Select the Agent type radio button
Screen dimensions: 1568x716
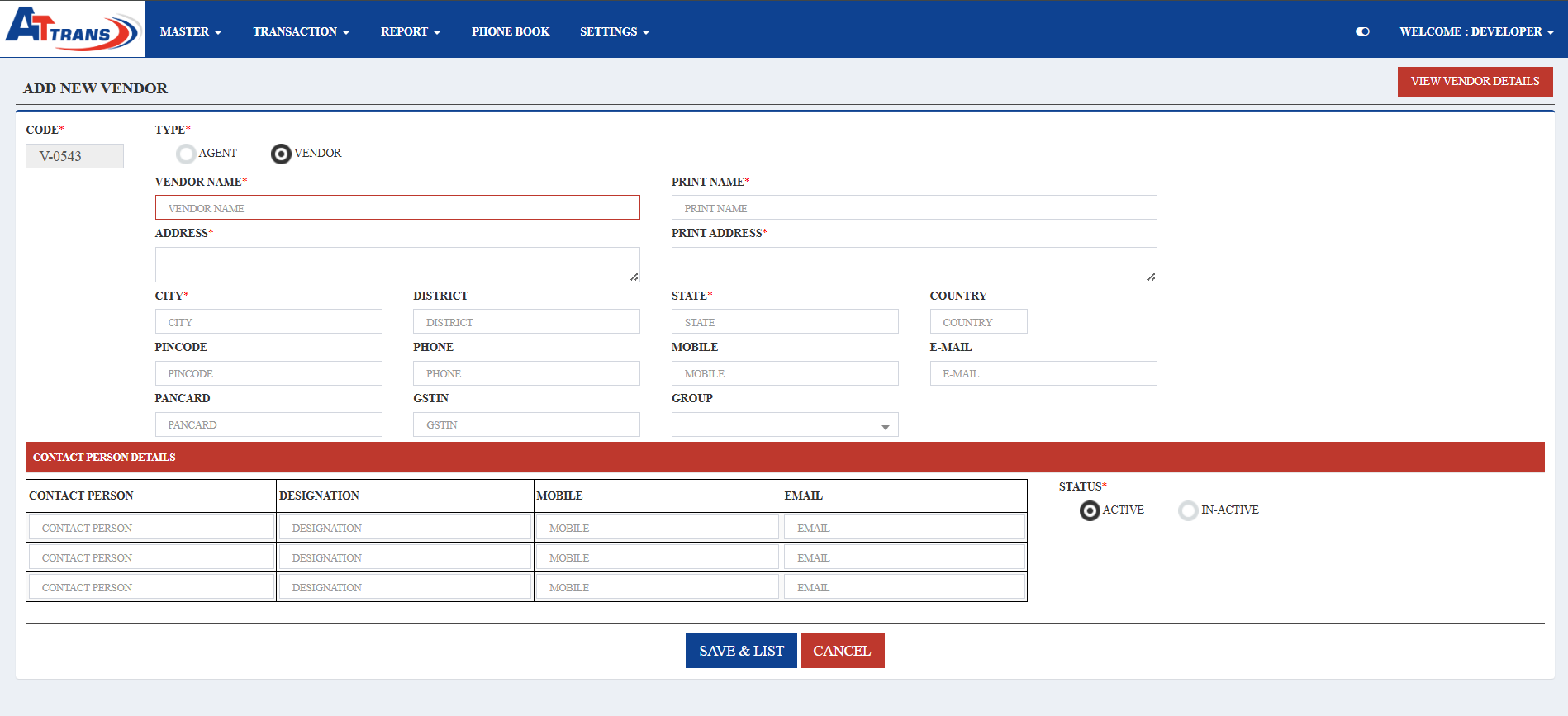tap(187, 154)
